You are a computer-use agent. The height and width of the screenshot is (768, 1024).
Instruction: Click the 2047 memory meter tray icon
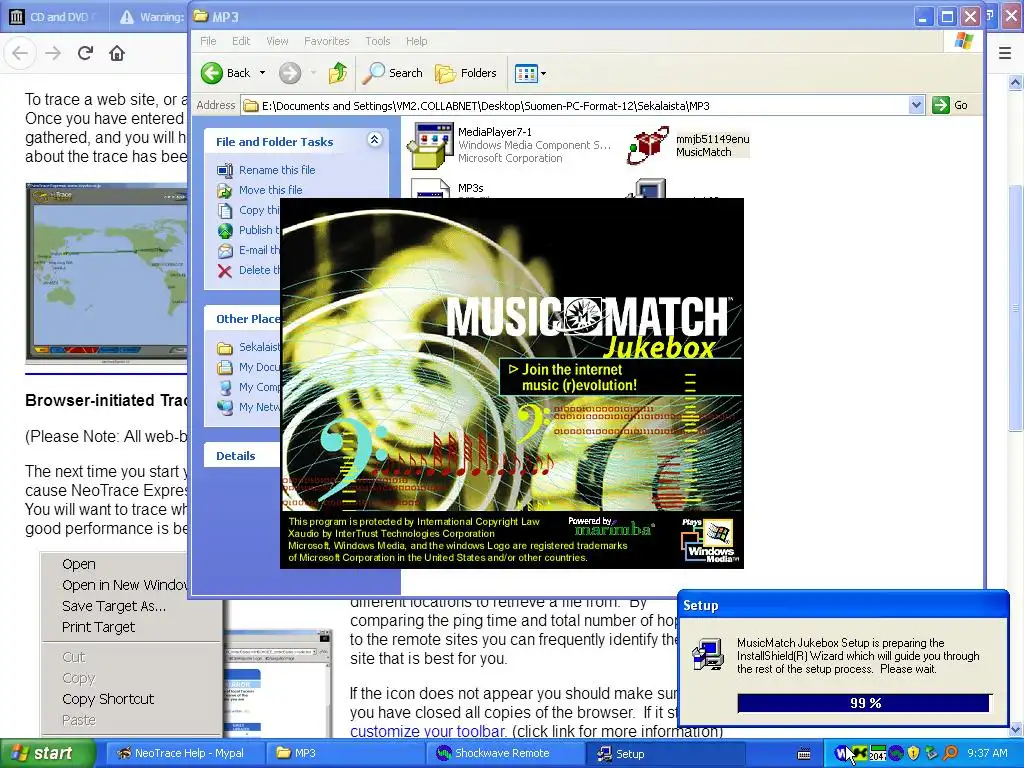pos(878,753)
